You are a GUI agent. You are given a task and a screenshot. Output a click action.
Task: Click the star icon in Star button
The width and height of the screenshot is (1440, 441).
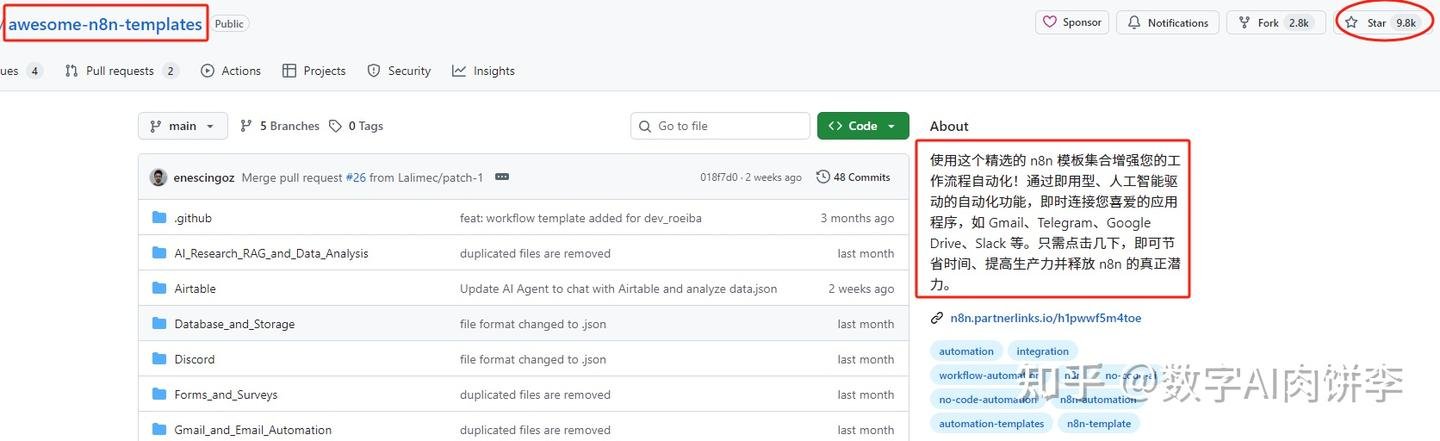pos(1352,22)
